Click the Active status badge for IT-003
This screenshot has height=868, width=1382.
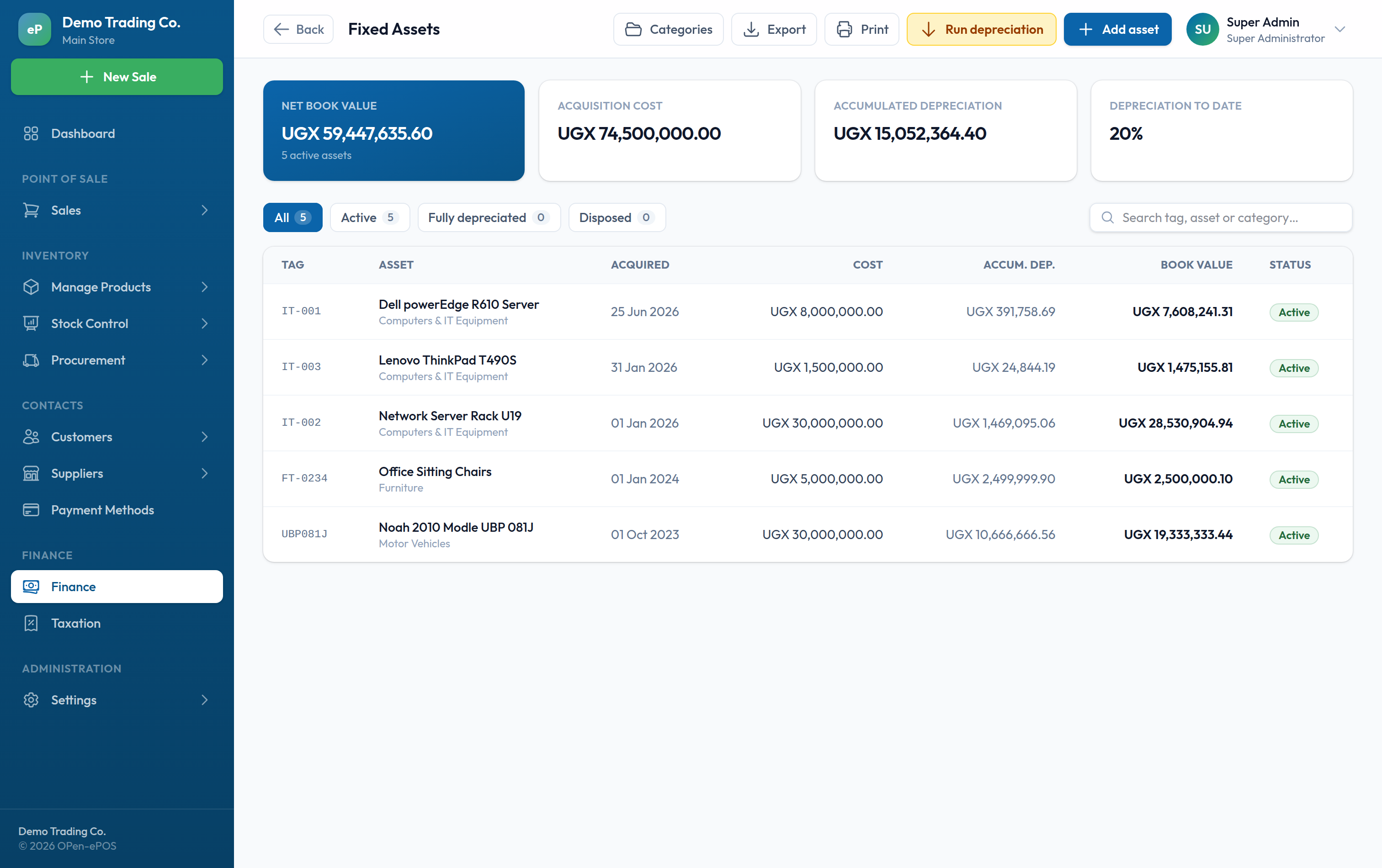pos(1294,368)
